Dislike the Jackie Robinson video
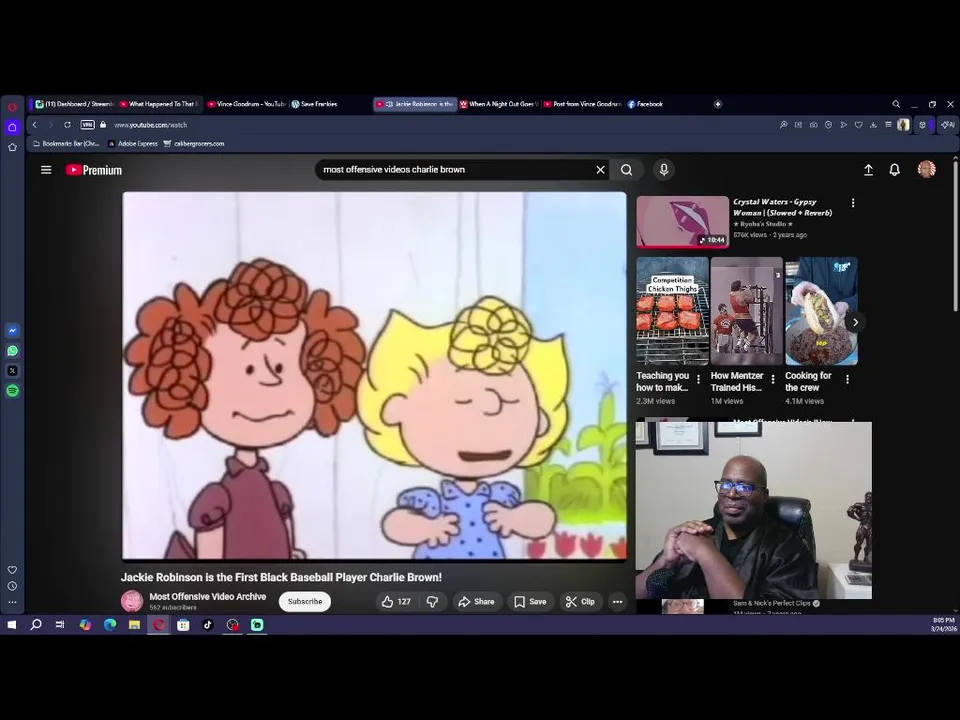The height and width of the screenshot is (720, 960). point(432,602)
